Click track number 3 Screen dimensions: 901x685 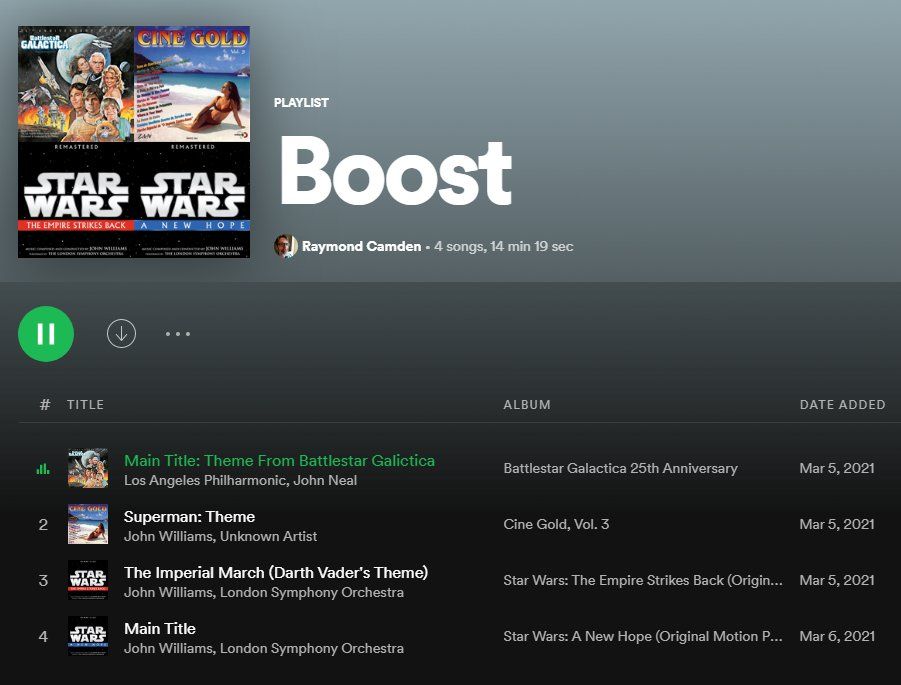point(43,580)
